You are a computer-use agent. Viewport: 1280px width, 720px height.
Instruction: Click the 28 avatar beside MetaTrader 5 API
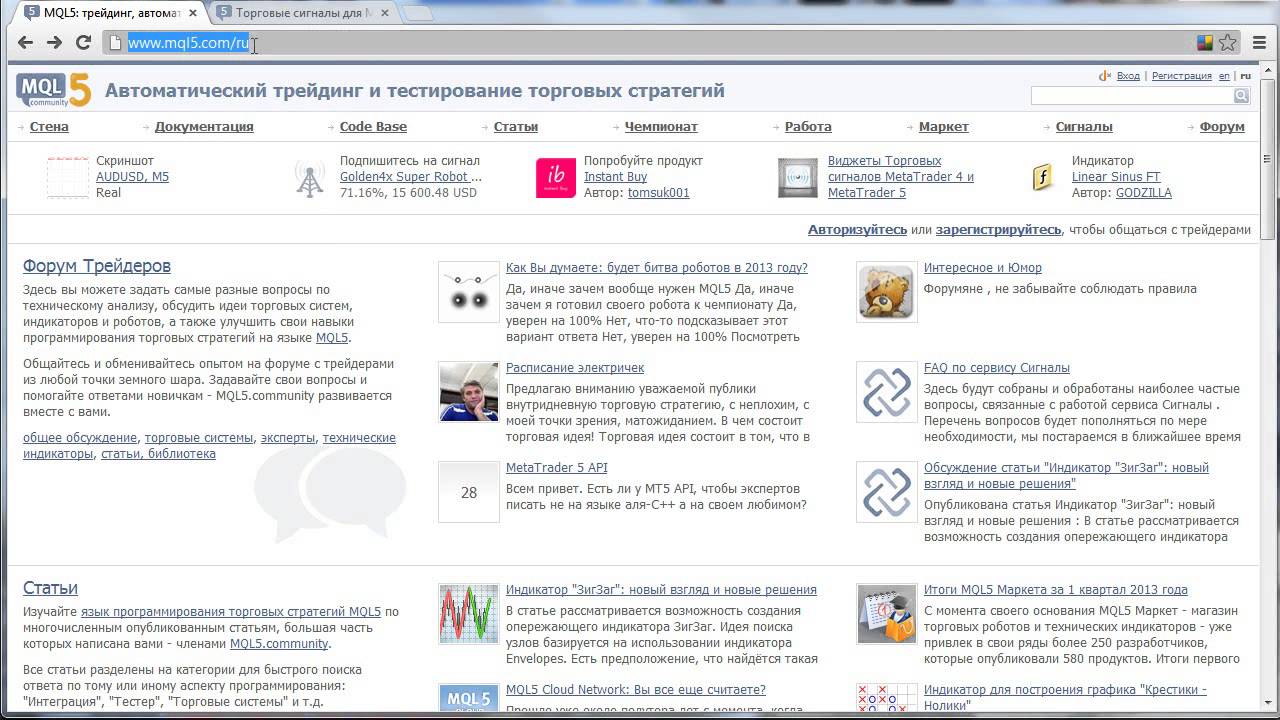point(468,492)
